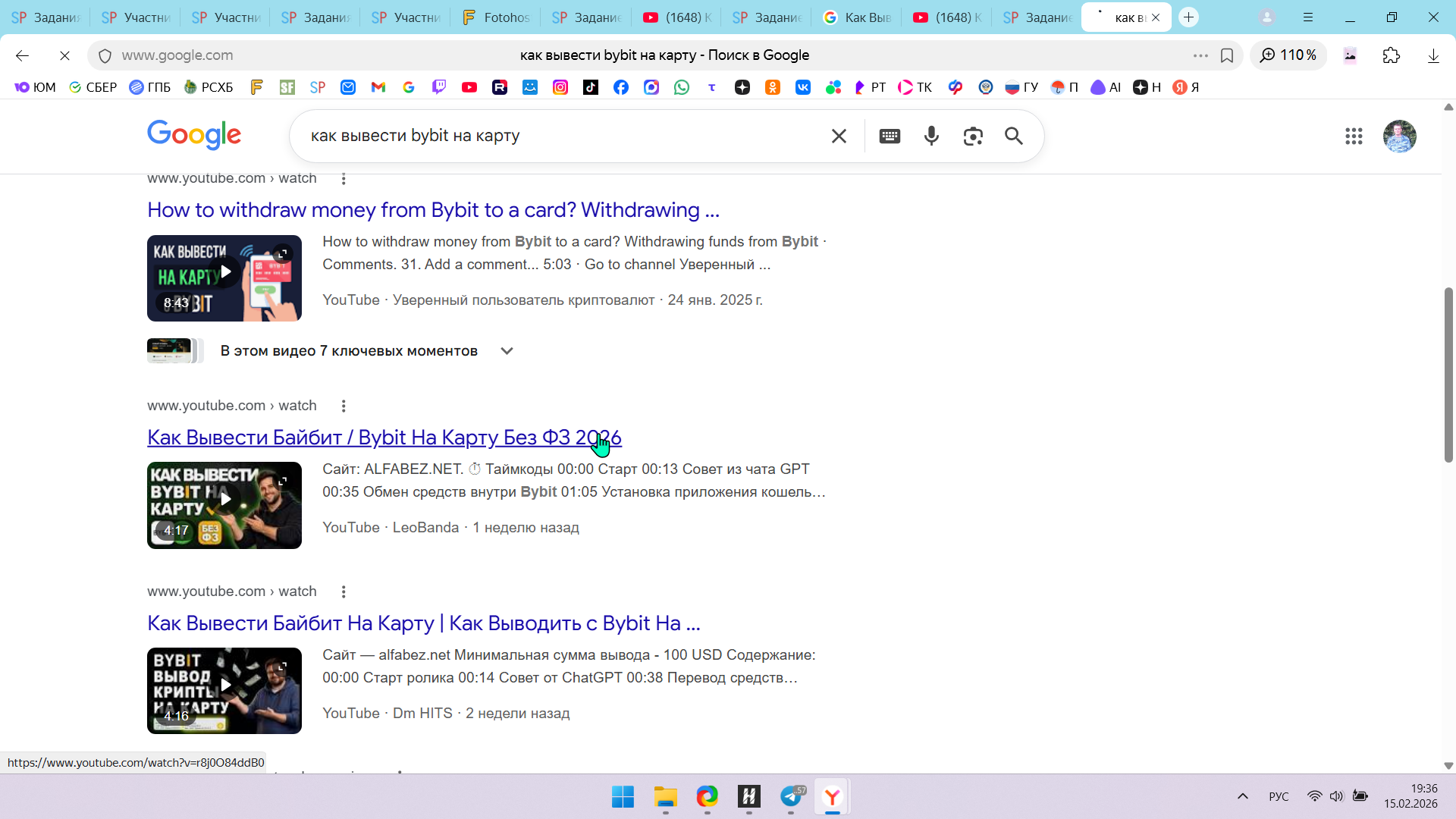Click the voice search microphone icon
Viewport: 1456px width, 819px height.
tap(931, 136)
